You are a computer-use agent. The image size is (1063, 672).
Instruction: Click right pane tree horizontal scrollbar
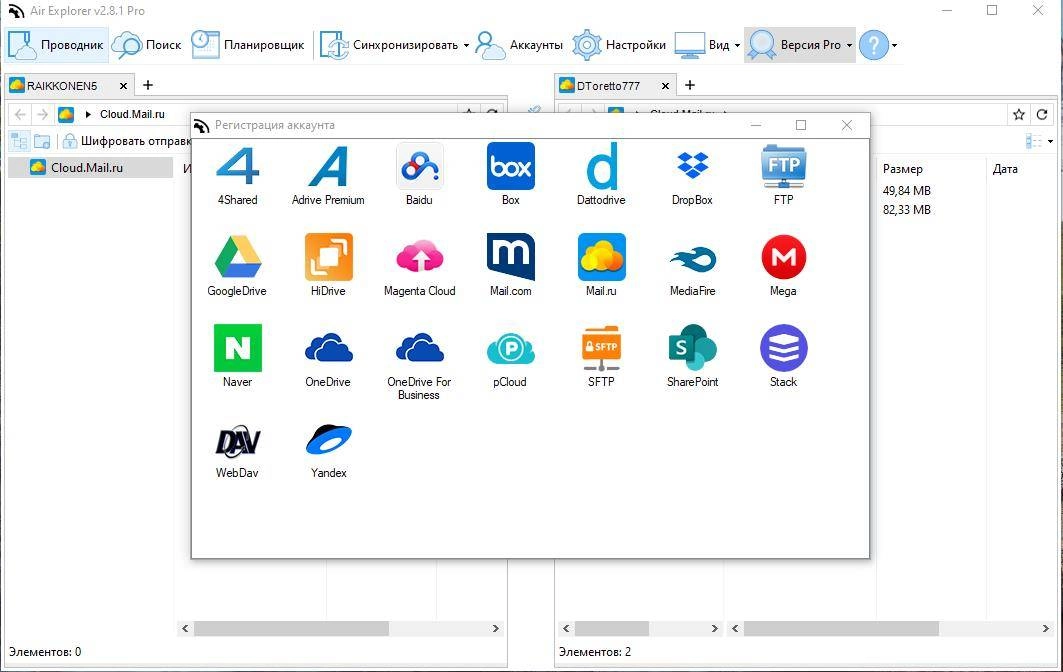[611, 629]
